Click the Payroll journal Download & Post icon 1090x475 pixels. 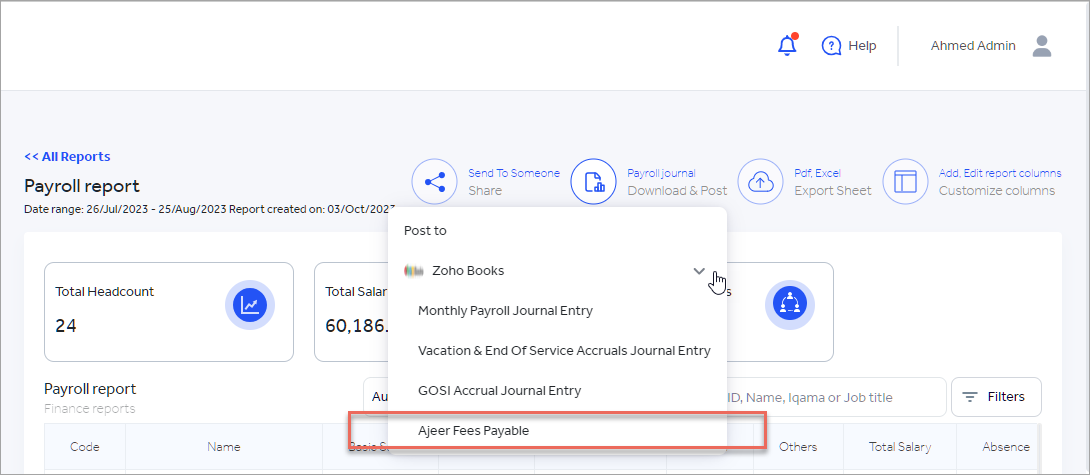point(594,182)
